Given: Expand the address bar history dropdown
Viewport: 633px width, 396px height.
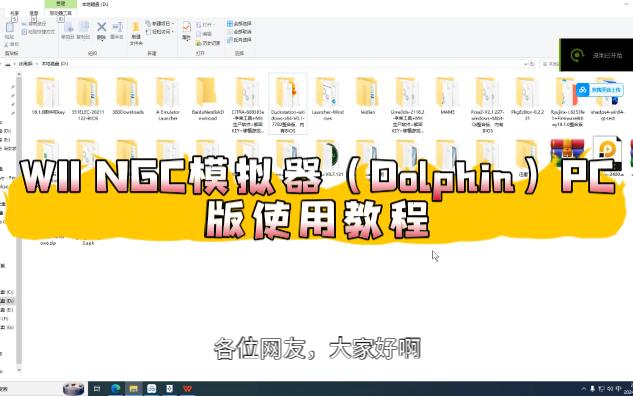Looking at the screenshot, I should (x=525, y=64).
